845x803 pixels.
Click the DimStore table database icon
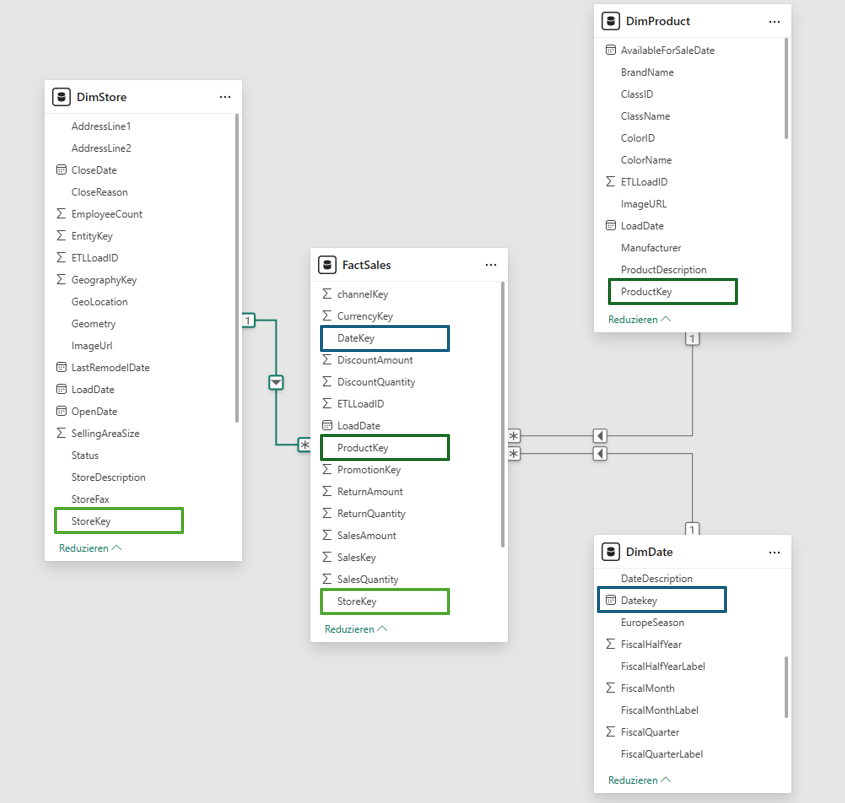click(61, 97)
